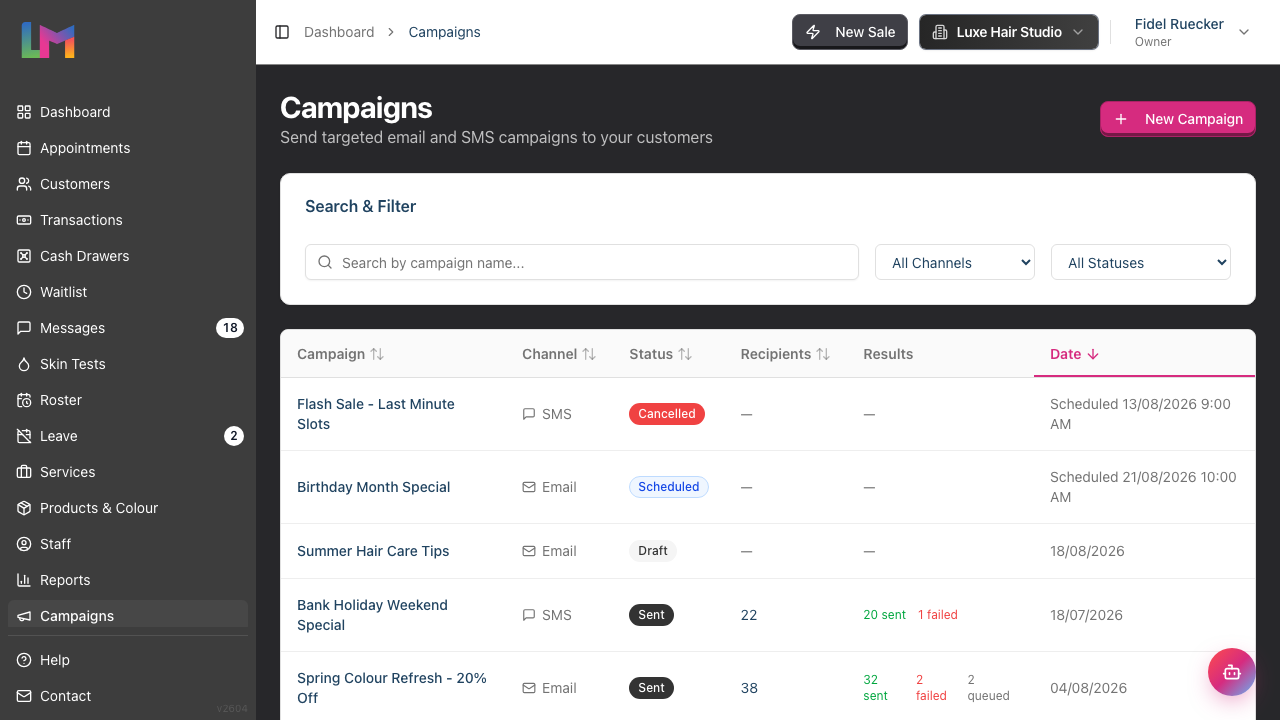Click the Dashboard grid icon in sidebar

click(x=24, y=112)
